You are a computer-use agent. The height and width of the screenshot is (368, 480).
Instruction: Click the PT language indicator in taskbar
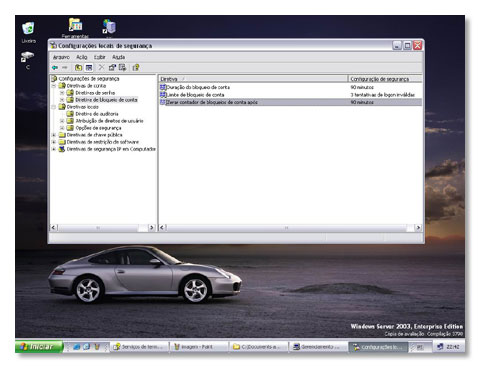coord(420,347)
